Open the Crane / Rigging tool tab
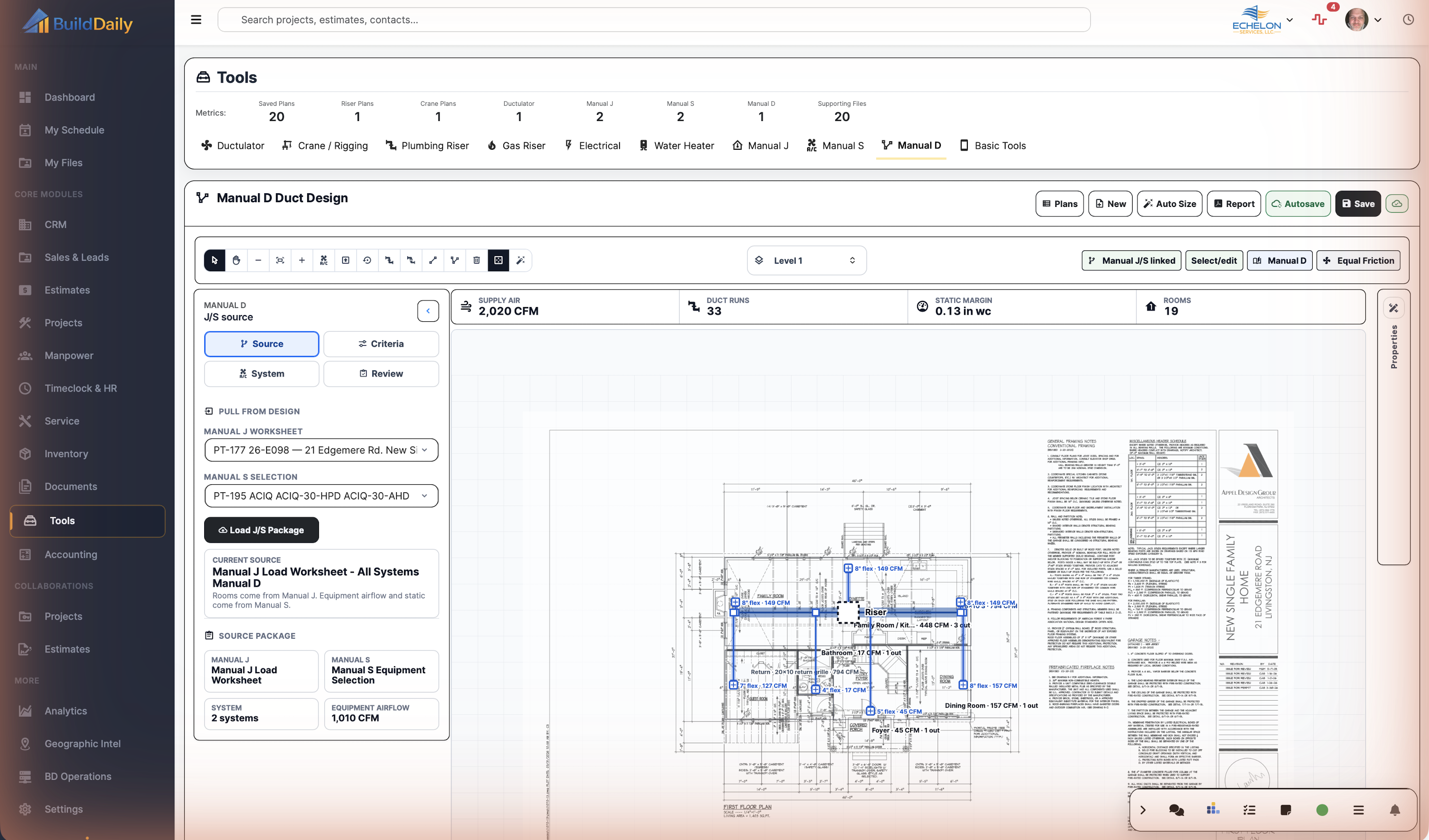 325,146
